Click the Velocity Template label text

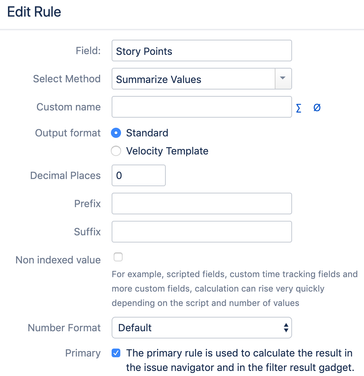167,151
